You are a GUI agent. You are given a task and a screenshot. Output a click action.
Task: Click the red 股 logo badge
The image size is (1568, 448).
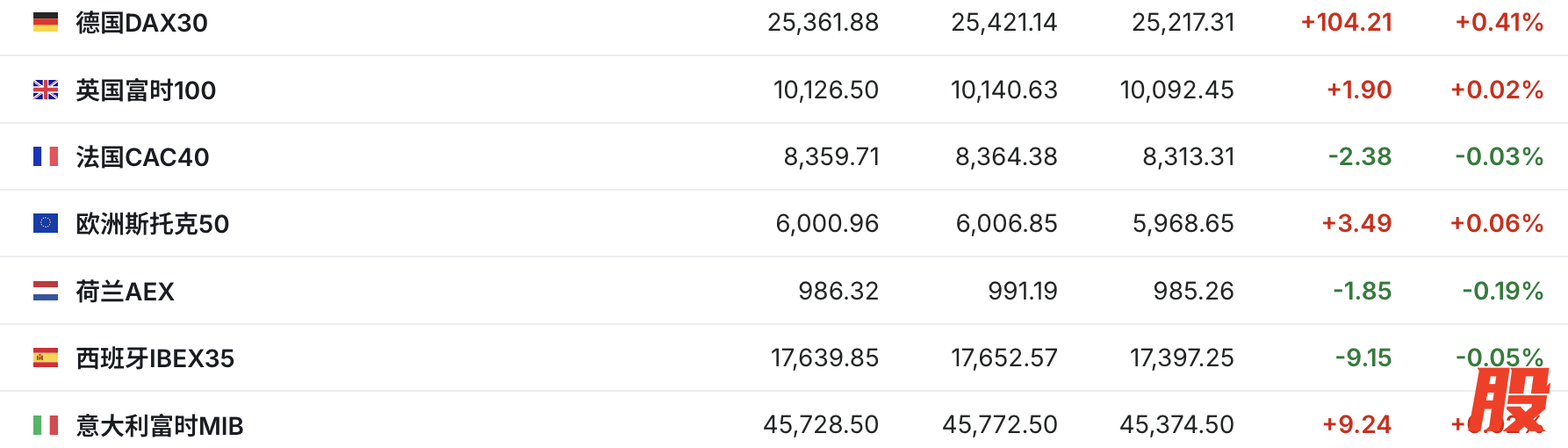[x=1509, y=401]
